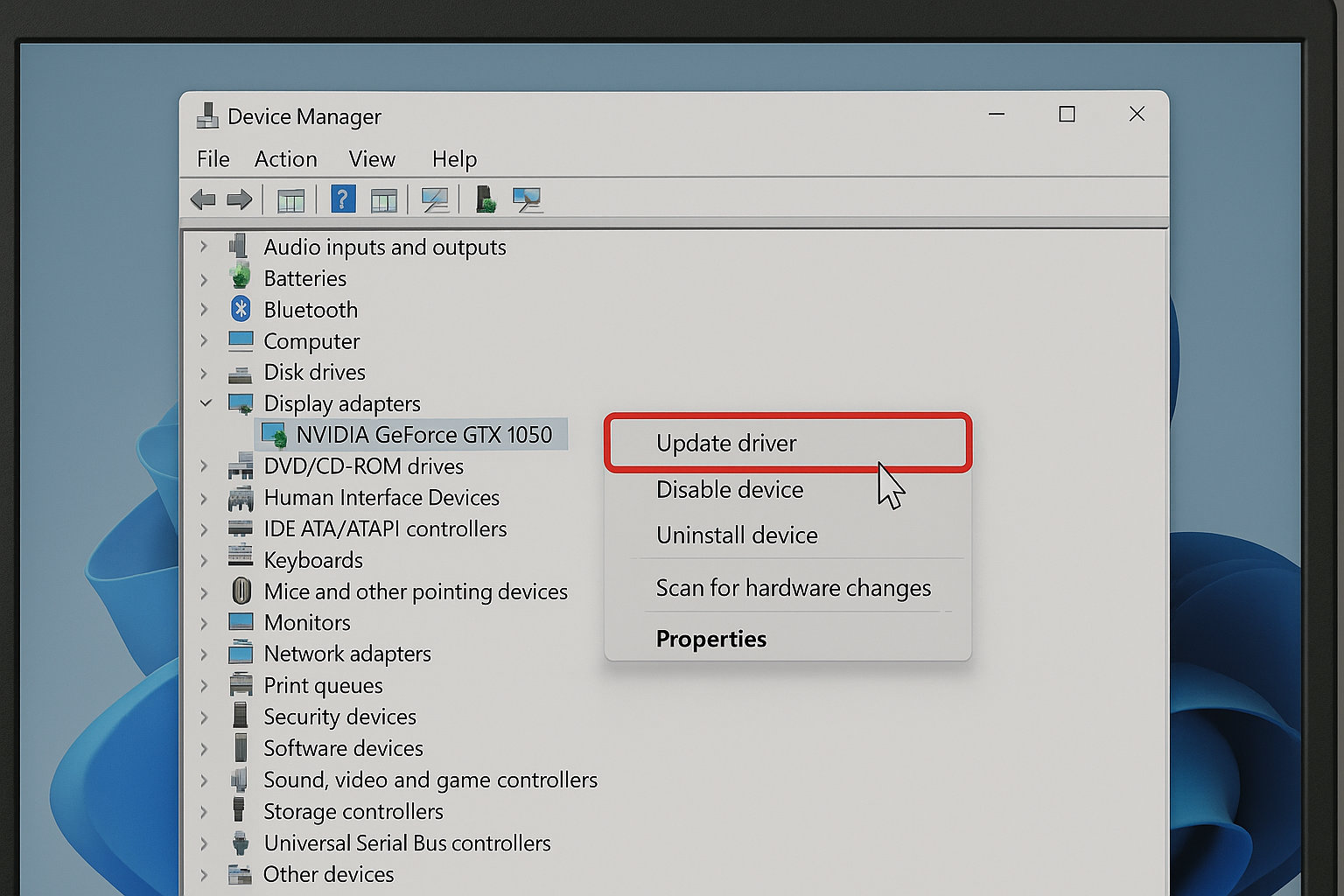Click the Universal Serial Bus controllers icon
Screen dimensions: 1344x896
tap(240, 843)
